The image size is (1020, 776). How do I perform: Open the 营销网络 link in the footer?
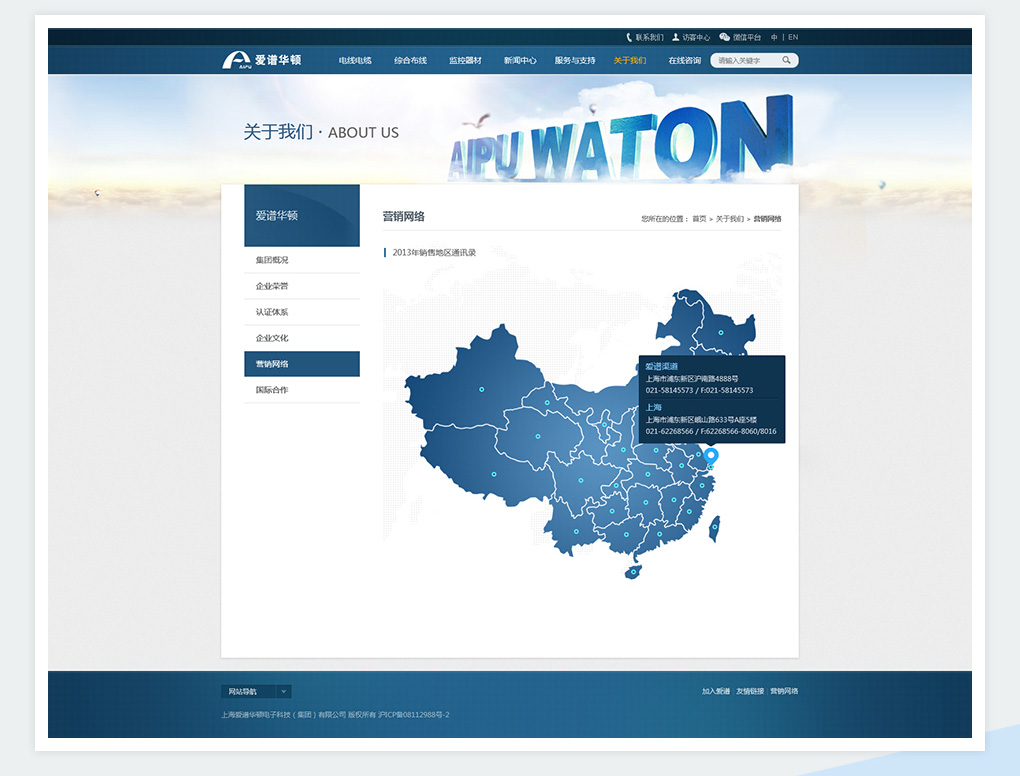click(x=784, y=691)
